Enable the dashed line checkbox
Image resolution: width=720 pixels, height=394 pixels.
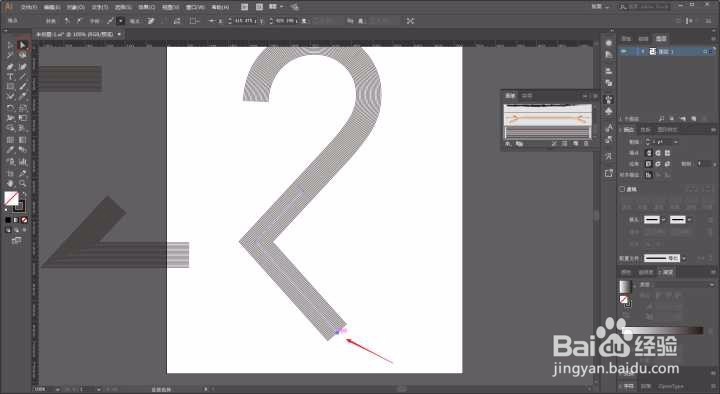pyautogui.click(x=622, y=189)
